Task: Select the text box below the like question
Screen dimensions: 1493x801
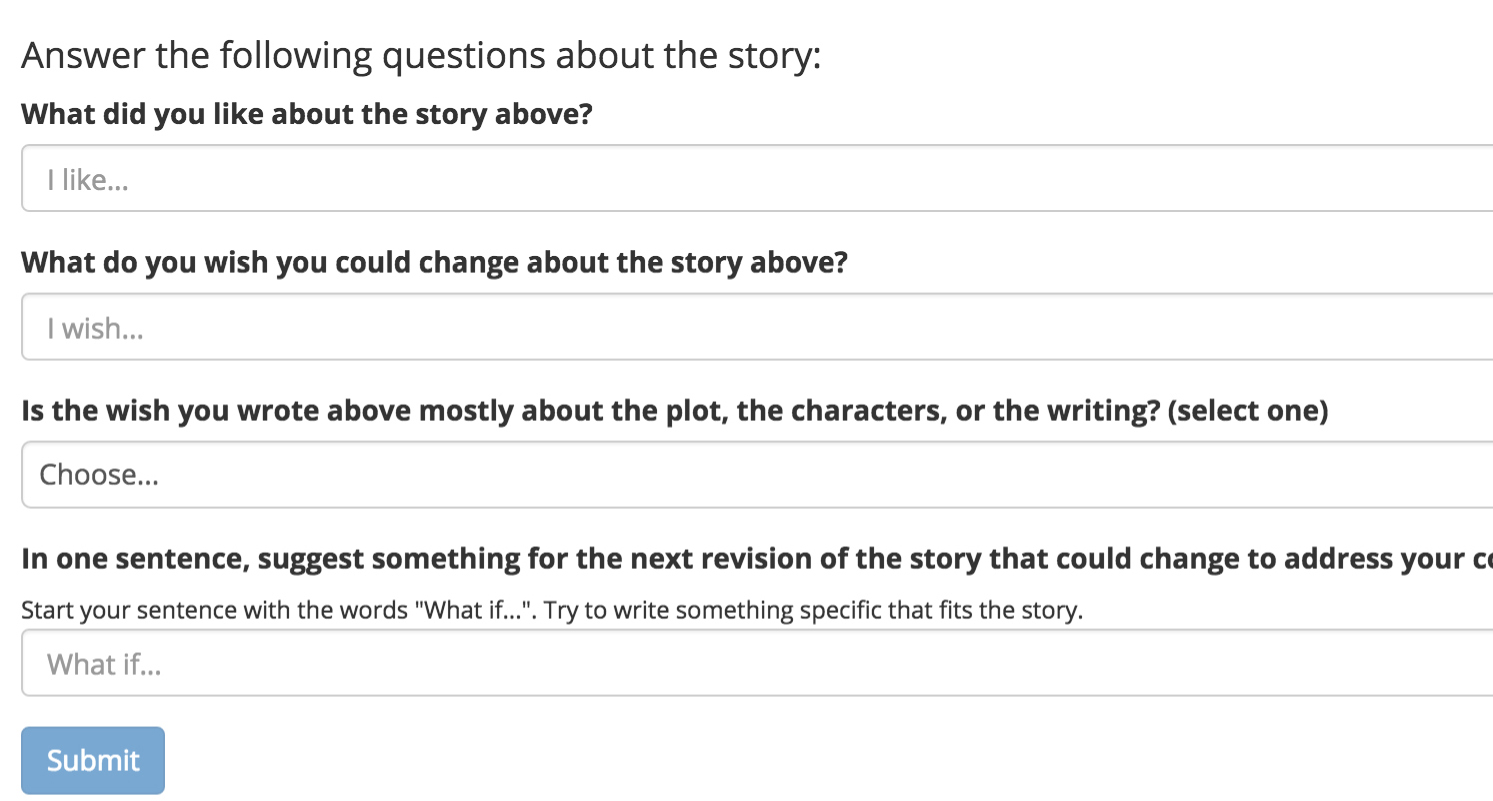Action: click(x=756, y=179)
